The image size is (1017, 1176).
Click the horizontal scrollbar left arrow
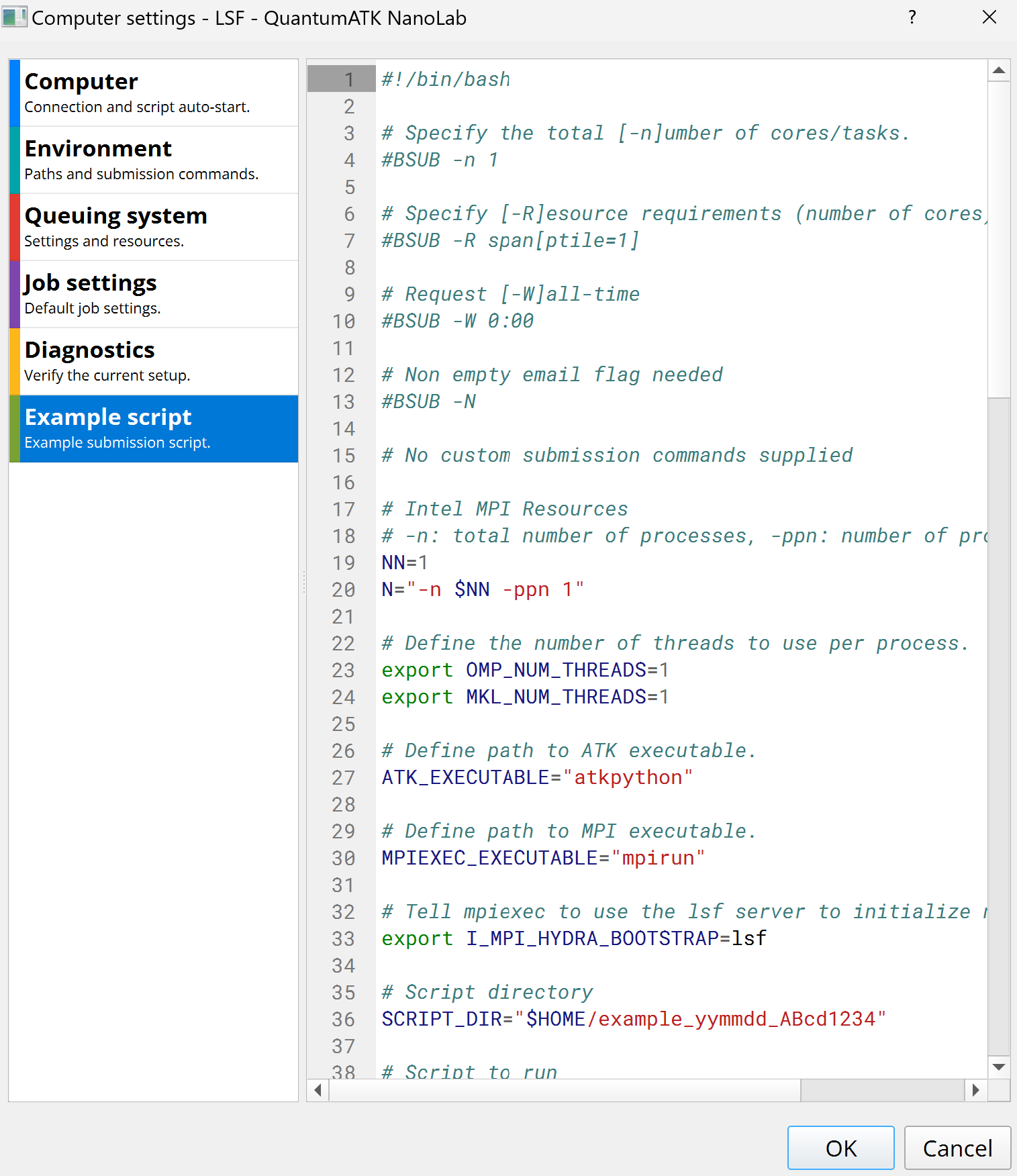(x=318, y=1090)
